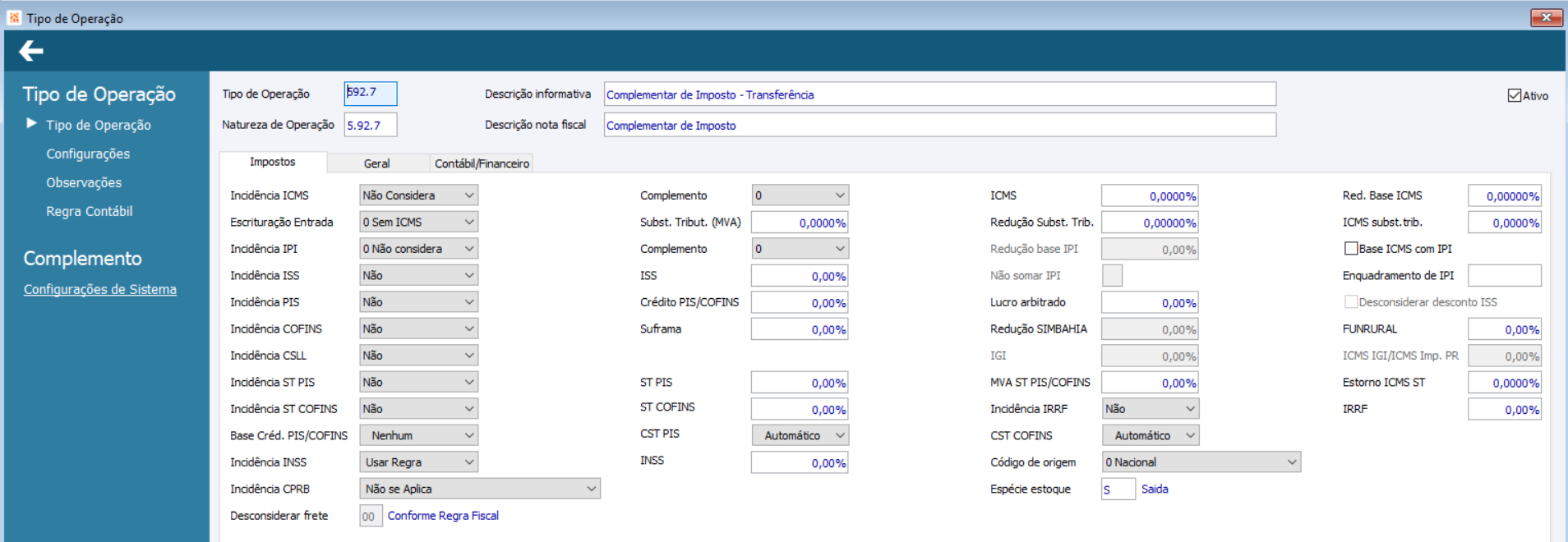Click the ICMS percentage field

[x=1151, y=195]
